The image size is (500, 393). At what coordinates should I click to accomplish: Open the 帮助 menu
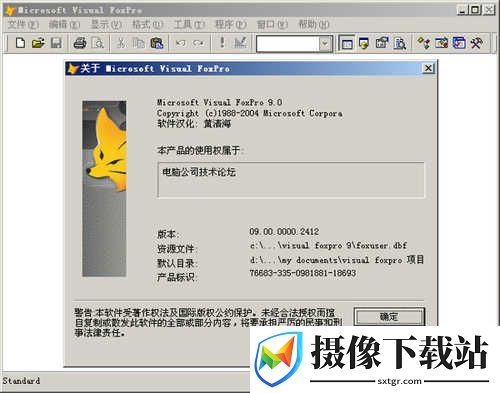click(313, 24)
